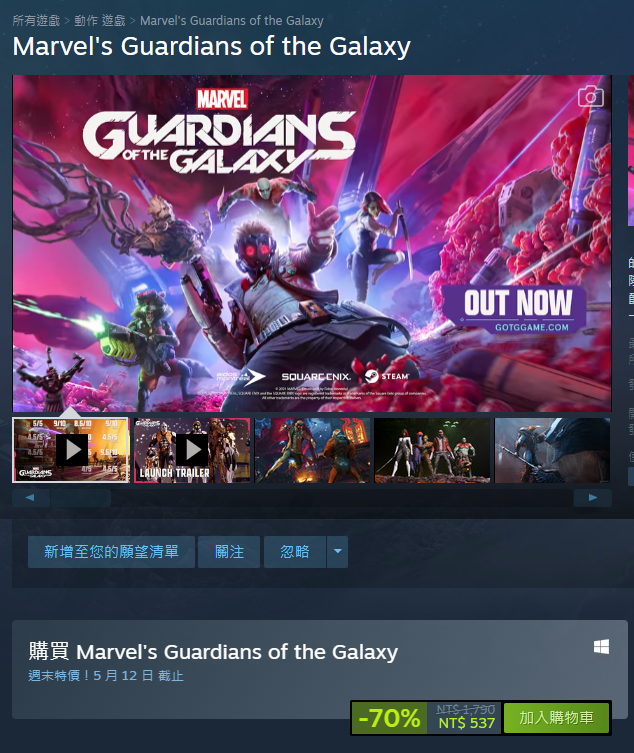This screenshot has width=634, height=753.
Task: Click the Windows platform icon in the purchase box
Action: [x=601, y=647]
